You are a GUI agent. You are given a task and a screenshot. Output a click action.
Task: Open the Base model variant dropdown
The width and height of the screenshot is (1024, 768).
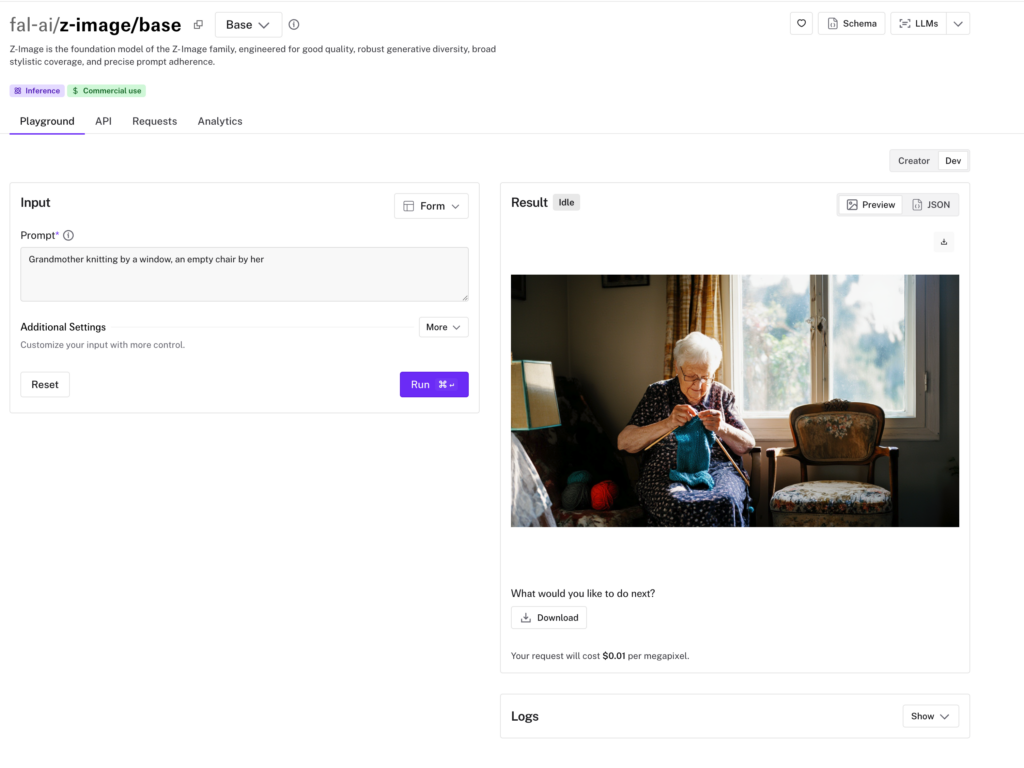click(248, 25)
